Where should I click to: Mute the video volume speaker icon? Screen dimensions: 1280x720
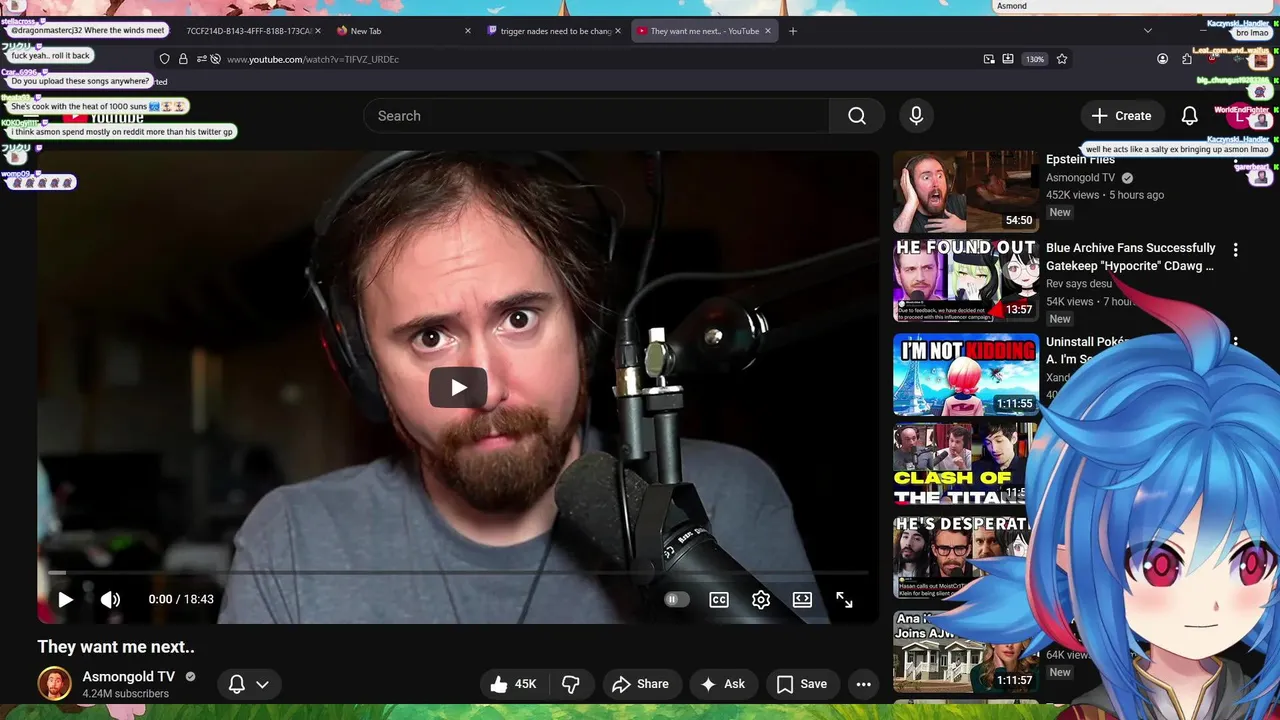pos(110,599)
